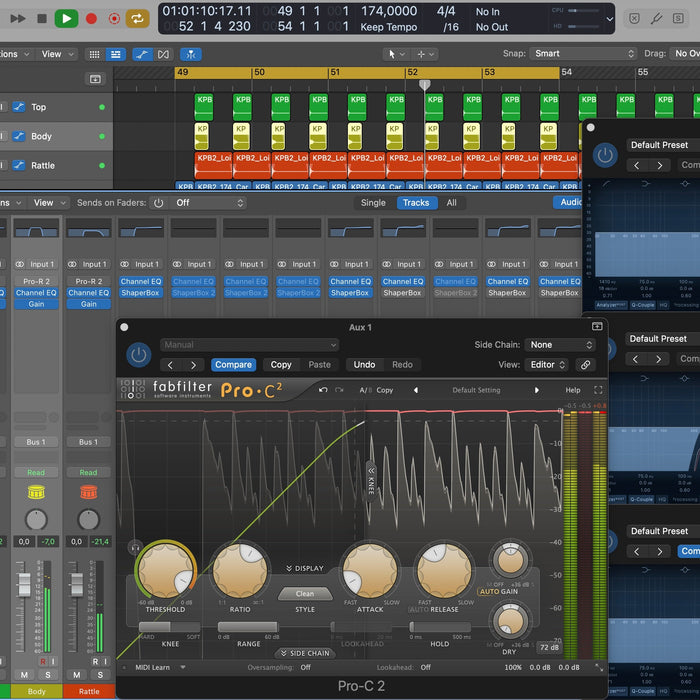The height and width of the screenshot is (700, 700).
Task: Click the AUTO release toggle
Action: [x=418, y=609]
